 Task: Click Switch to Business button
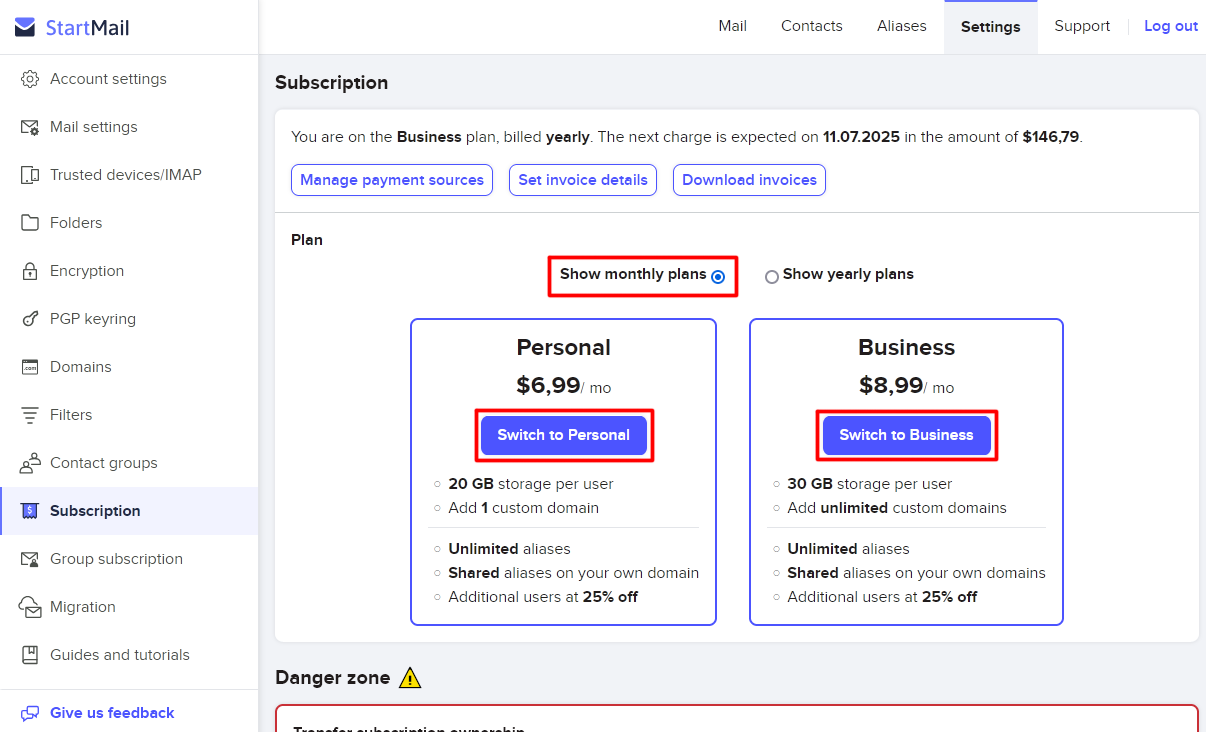coord(906,435)
